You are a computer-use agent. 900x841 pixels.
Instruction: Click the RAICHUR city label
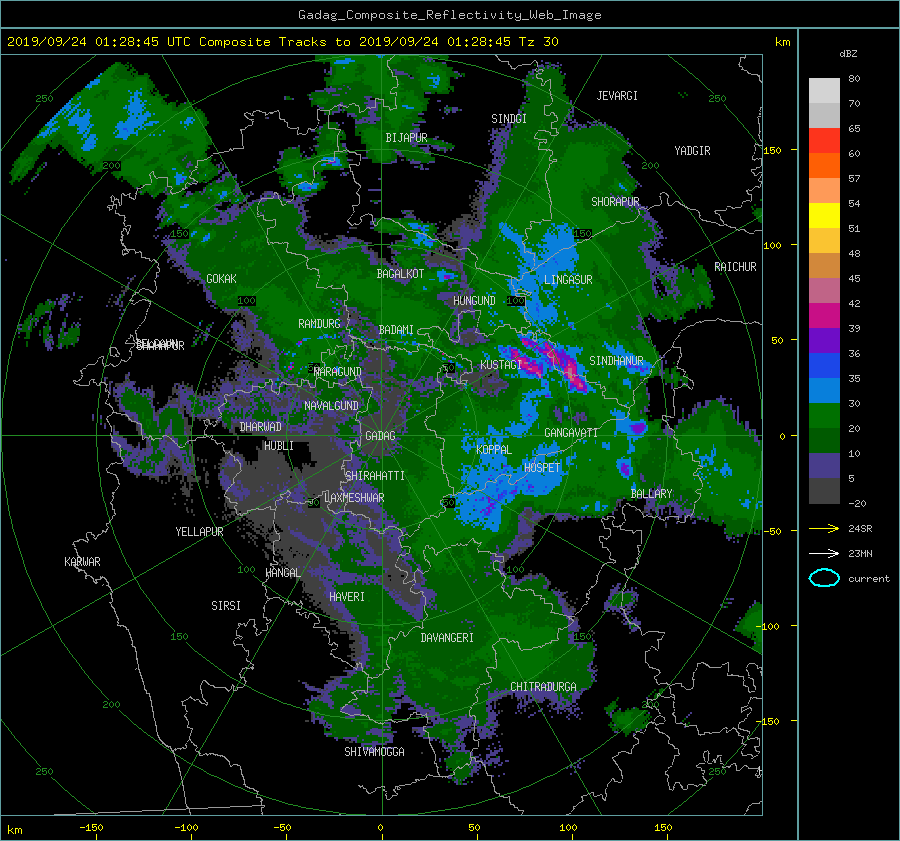(x=735, y=267)
